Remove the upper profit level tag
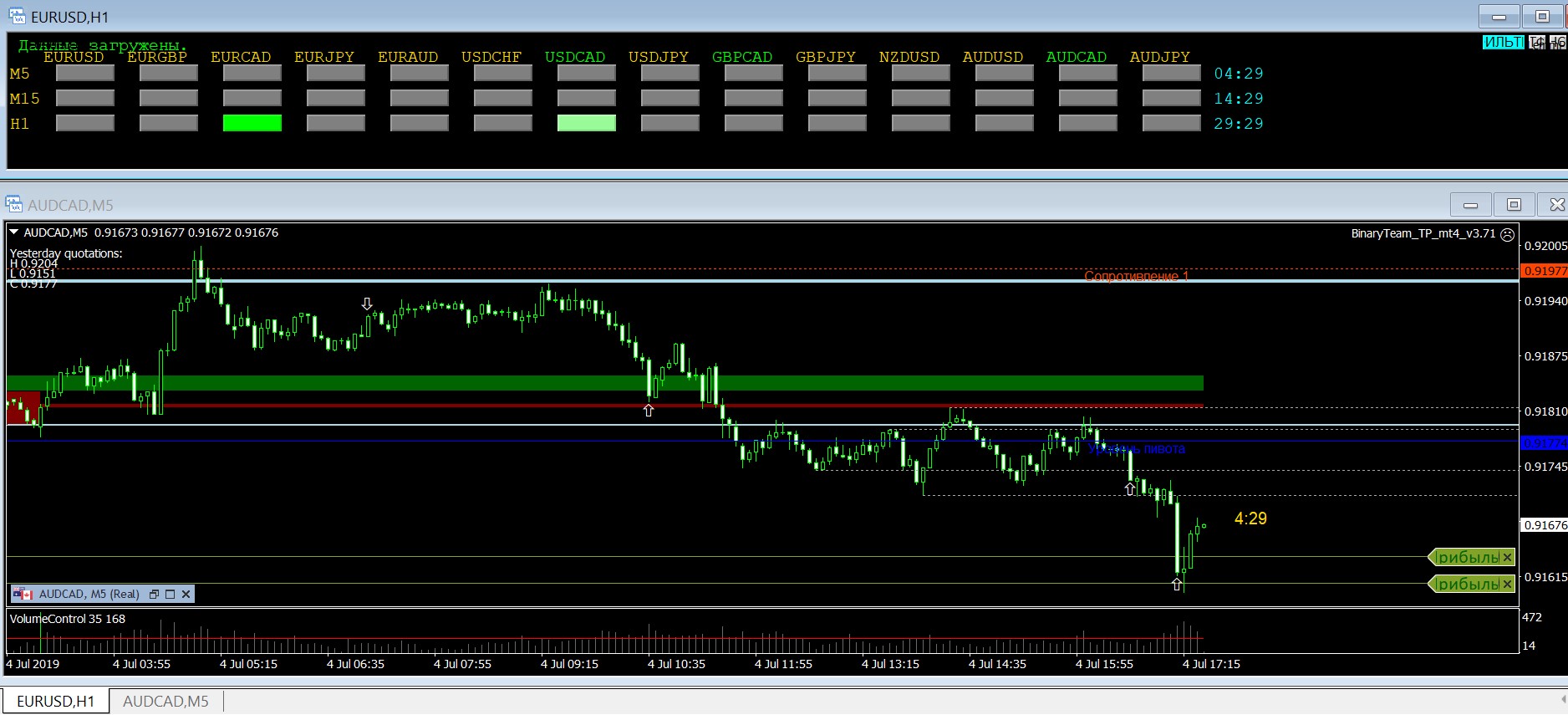Viewport: 1568px width, 715px height. click(1507, 557)
